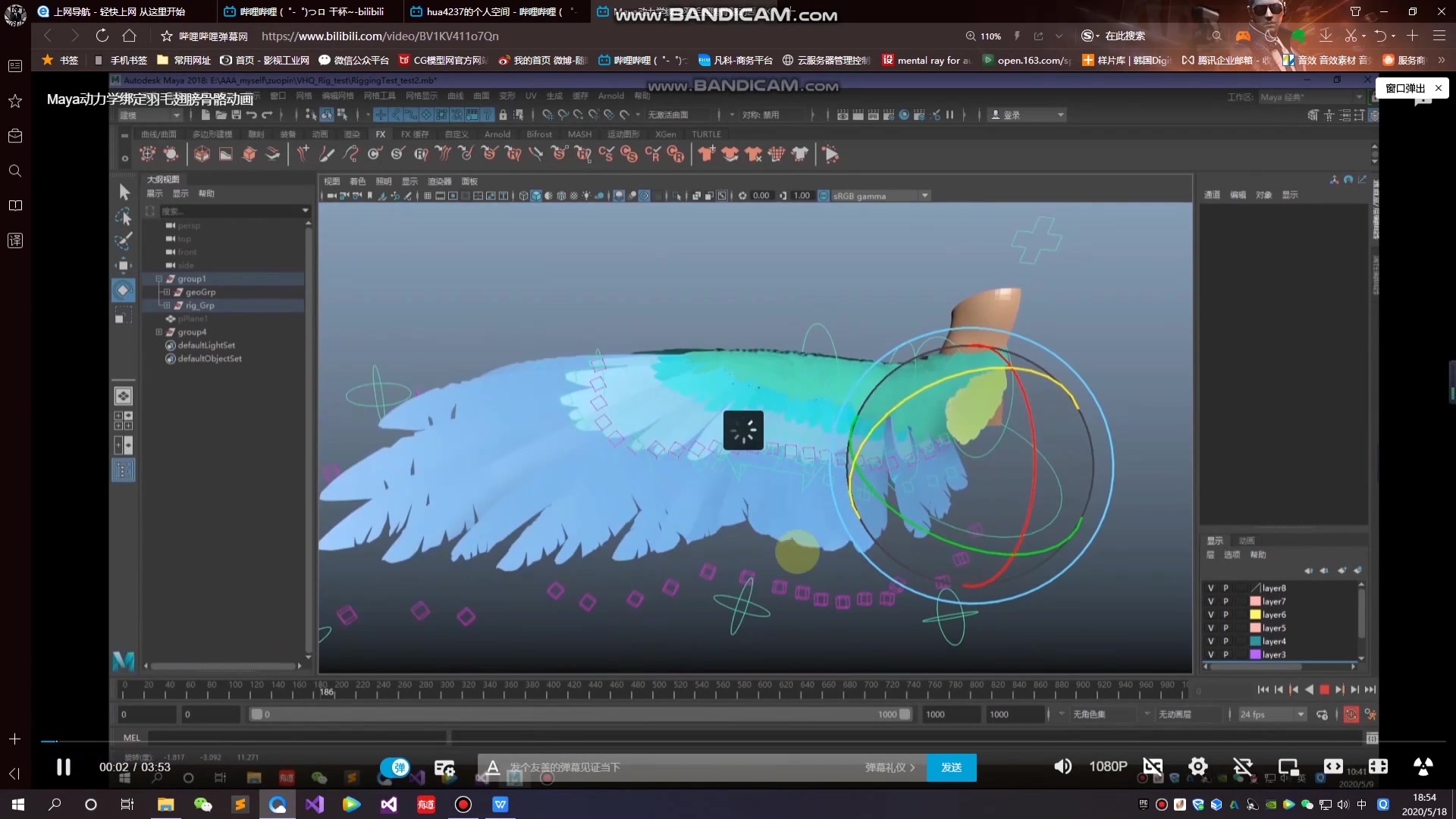
Task: Toggle the red auto keyframe button in Maya
Action: [1351, 714]
